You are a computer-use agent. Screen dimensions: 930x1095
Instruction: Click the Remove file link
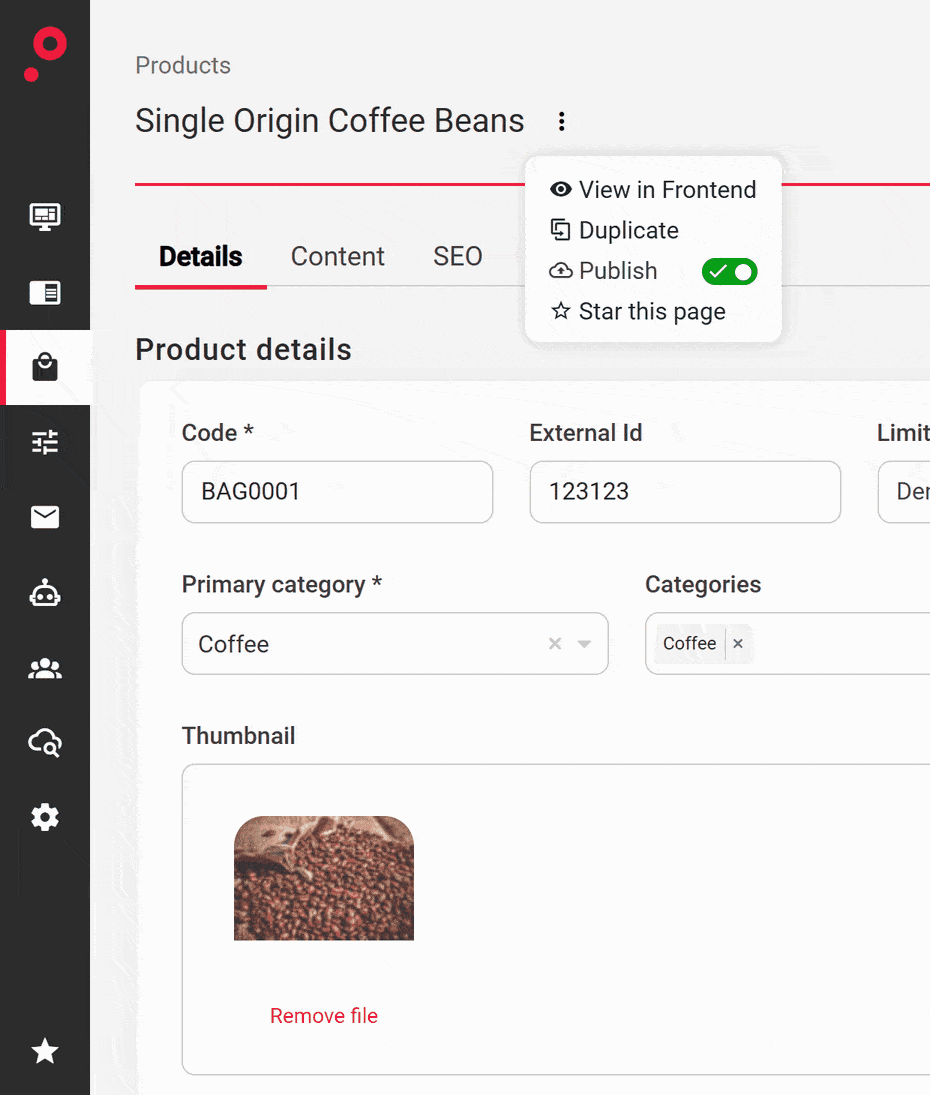[x=324, y=1015]
